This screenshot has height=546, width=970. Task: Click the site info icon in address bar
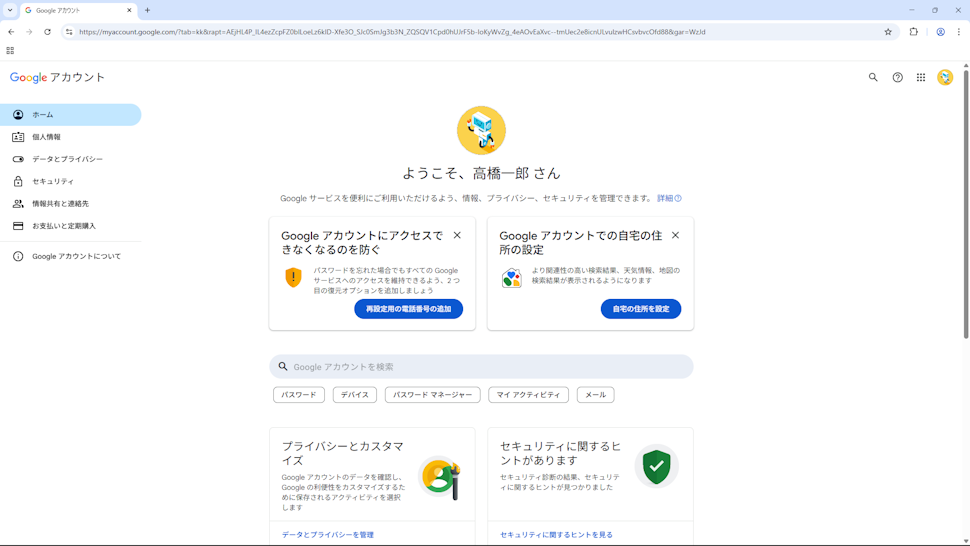pyautogui.click(x=69, y=32)
